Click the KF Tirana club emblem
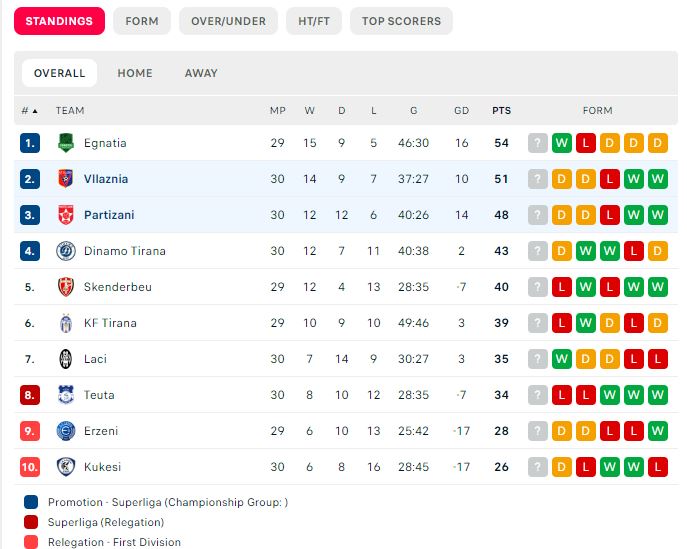Image resolution: width=687 pixels, height=549 pixels. pyautogui.click(x=66, y=323)
